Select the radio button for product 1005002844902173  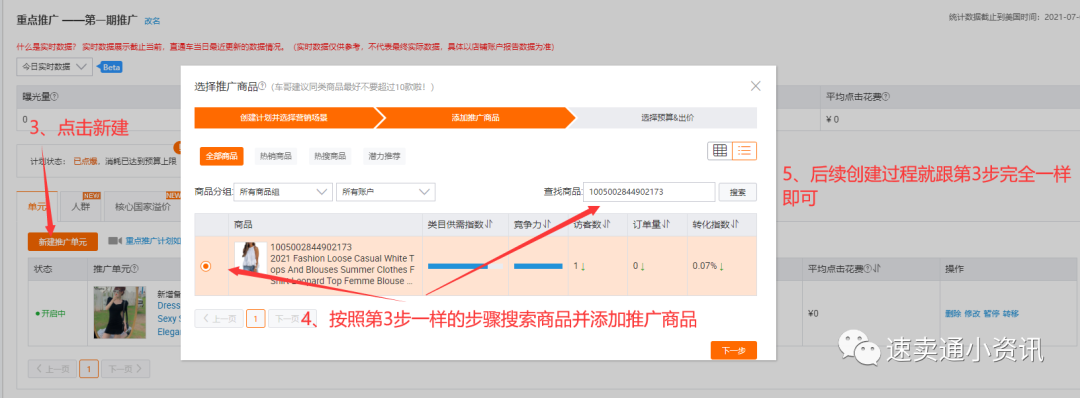[x=206, y=266]
